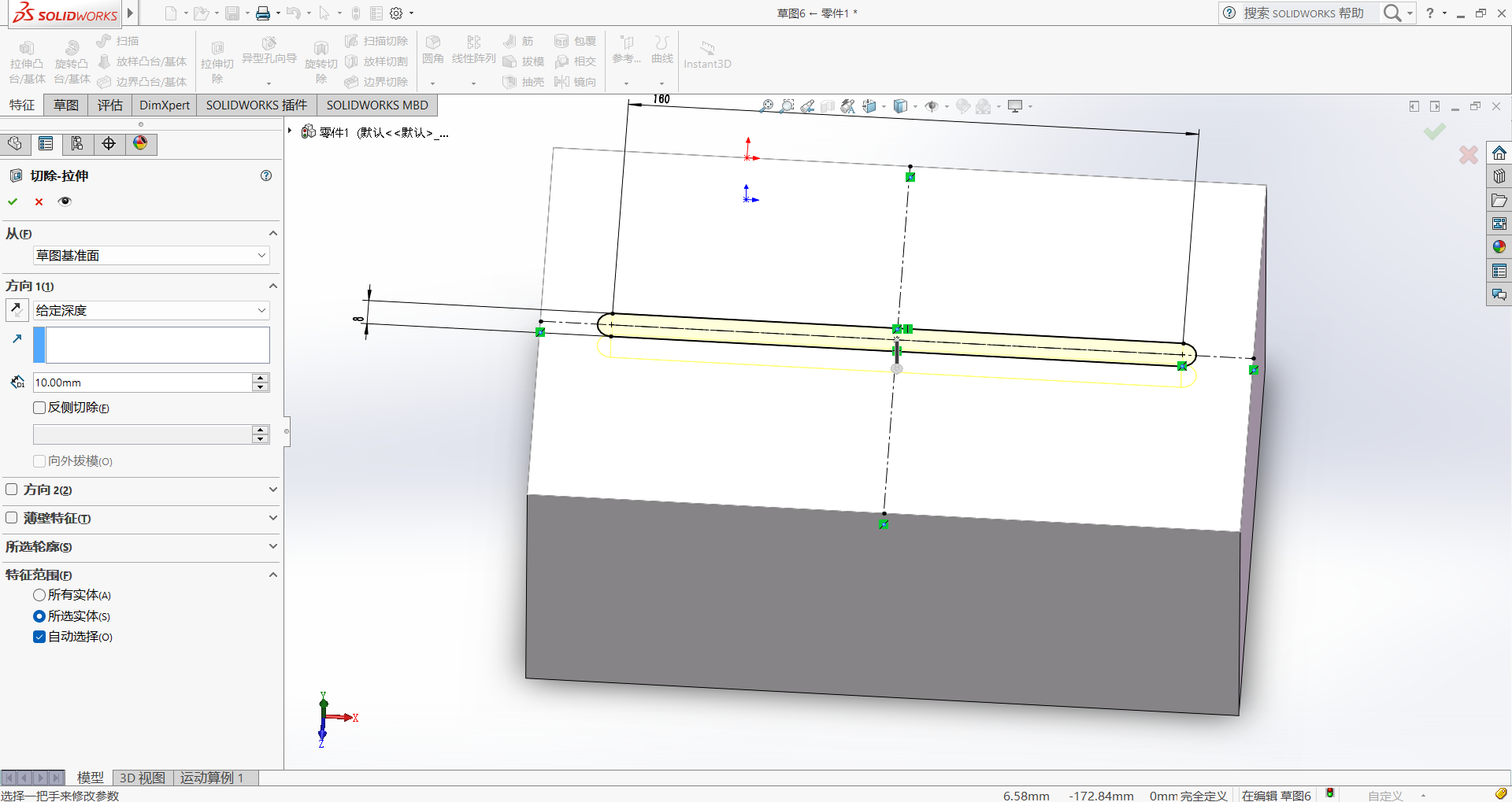The image size is (1512, 802).
Task: Click the green checkmark to accept cut-extrude
Action: pyautogui.click(x=13, y=201)
